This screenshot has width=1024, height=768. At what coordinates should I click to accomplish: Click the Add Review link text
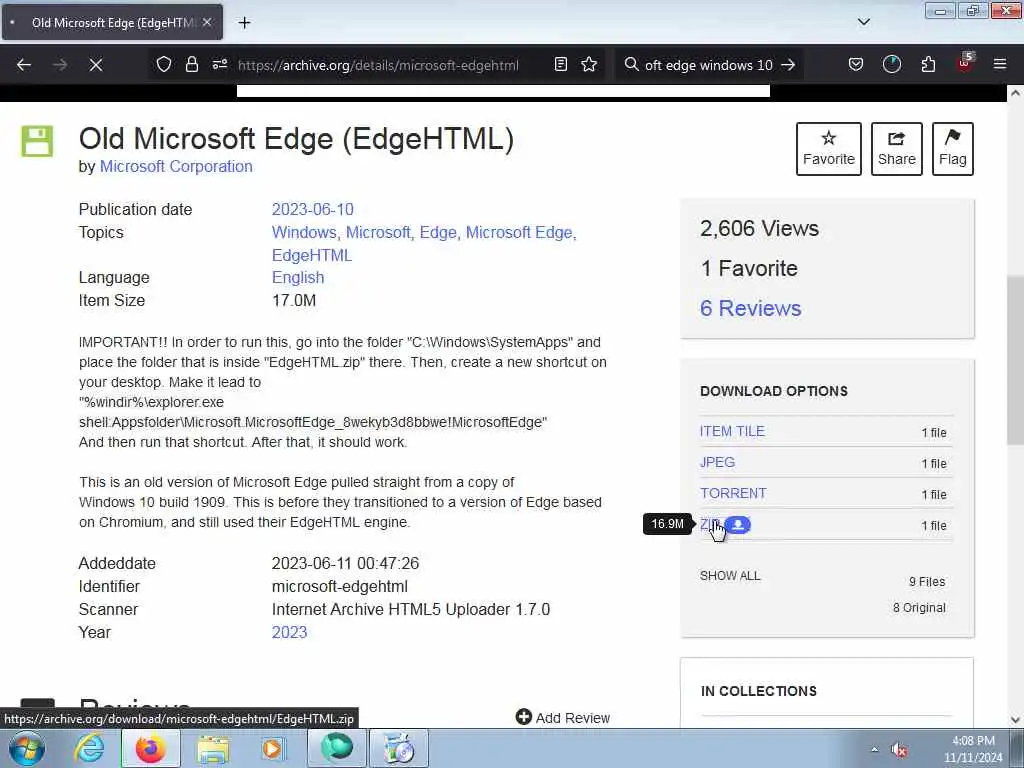(x=573, y=718)
